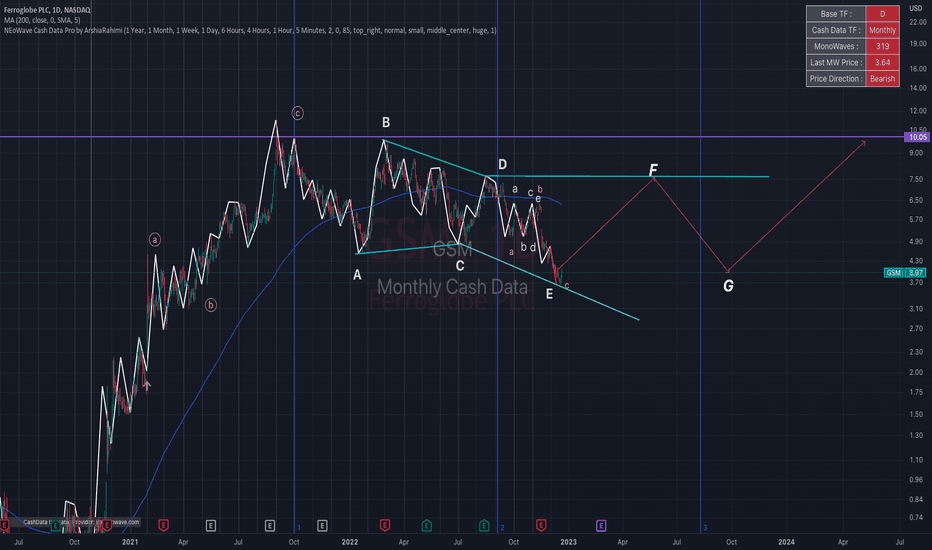Select the small 'e' sub-wave label
Screen dimensions: 932x550
click(x=538, y=199)
